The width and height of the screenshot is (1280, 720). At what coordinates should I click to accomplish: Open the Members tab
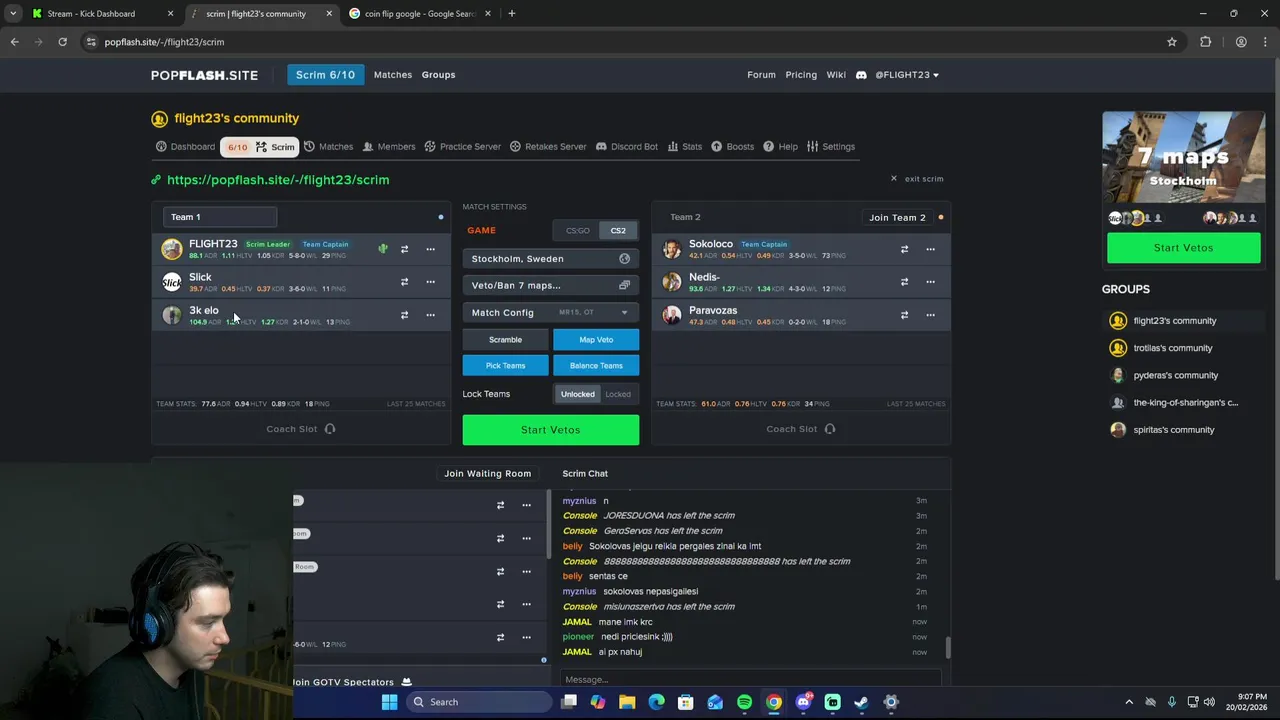click(388, 147)
